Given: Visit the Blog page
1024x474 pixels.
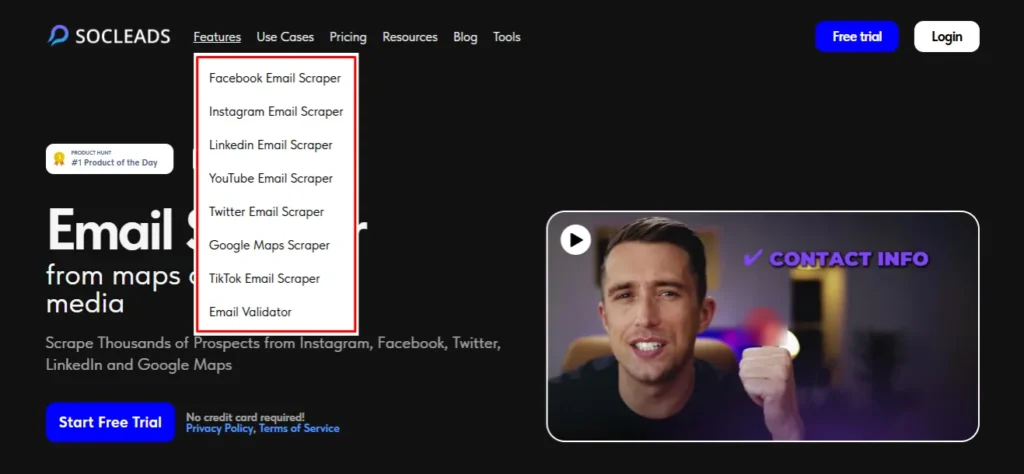Looking at the screenshot, I should [x=465, y=37].
